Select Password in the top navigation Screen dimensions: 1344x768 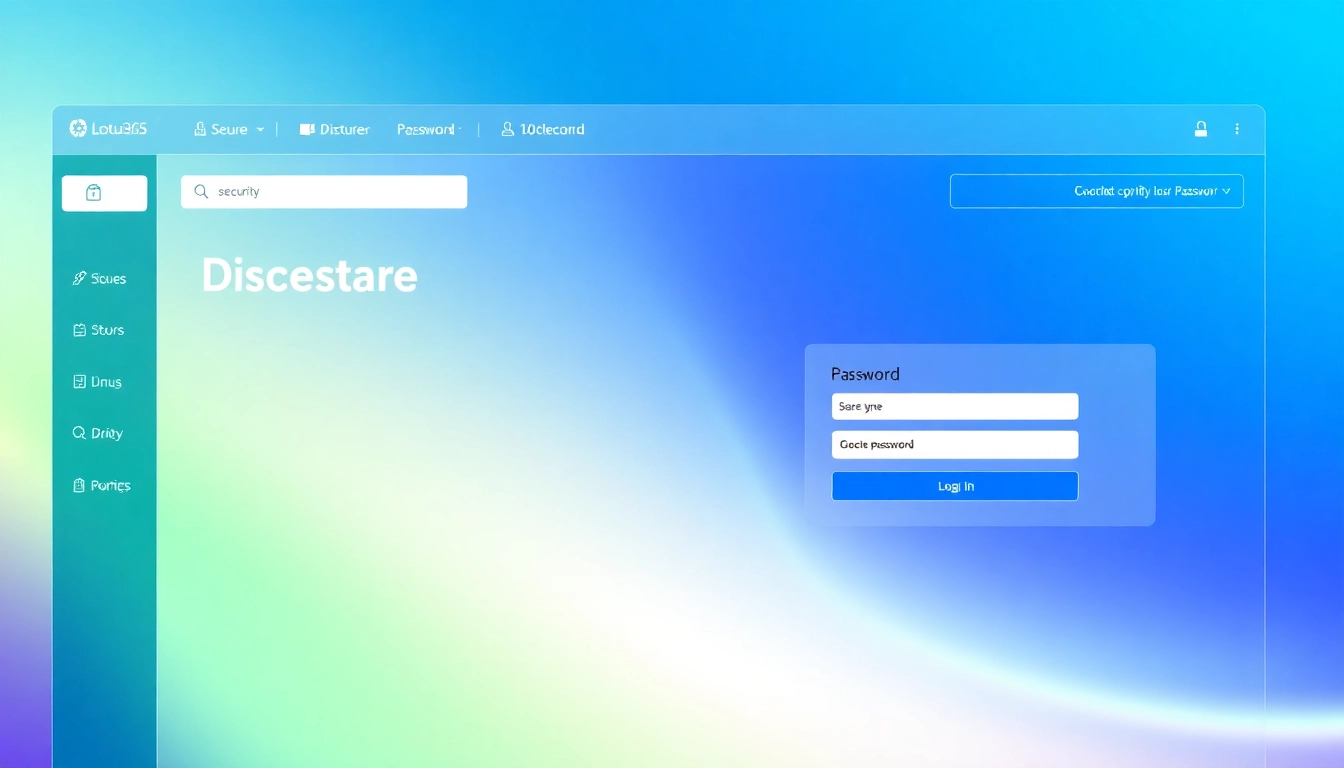428,129
